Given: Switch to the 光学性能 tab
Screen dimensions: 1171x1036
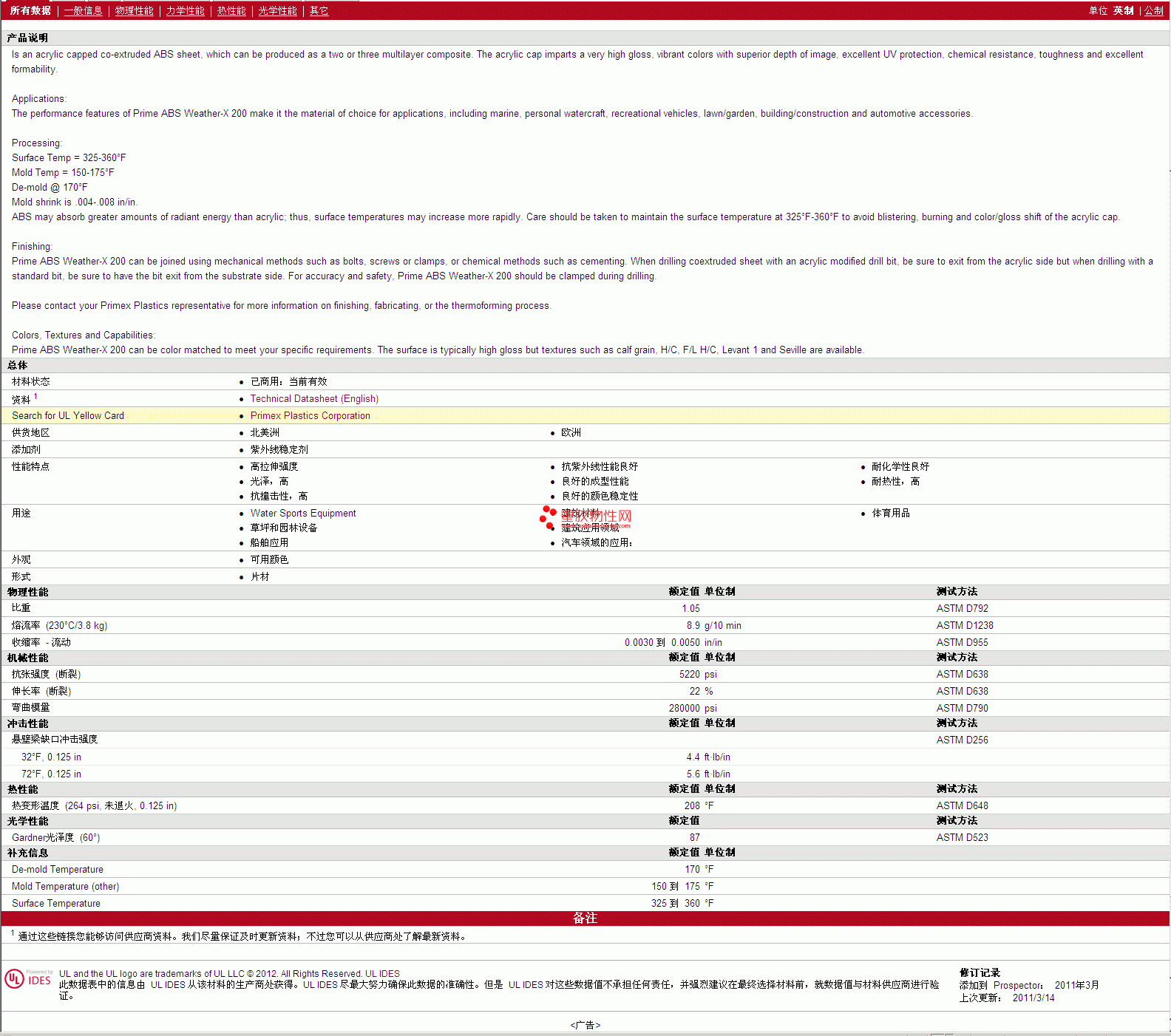Looking at the screenshot, I should [277, 10].
